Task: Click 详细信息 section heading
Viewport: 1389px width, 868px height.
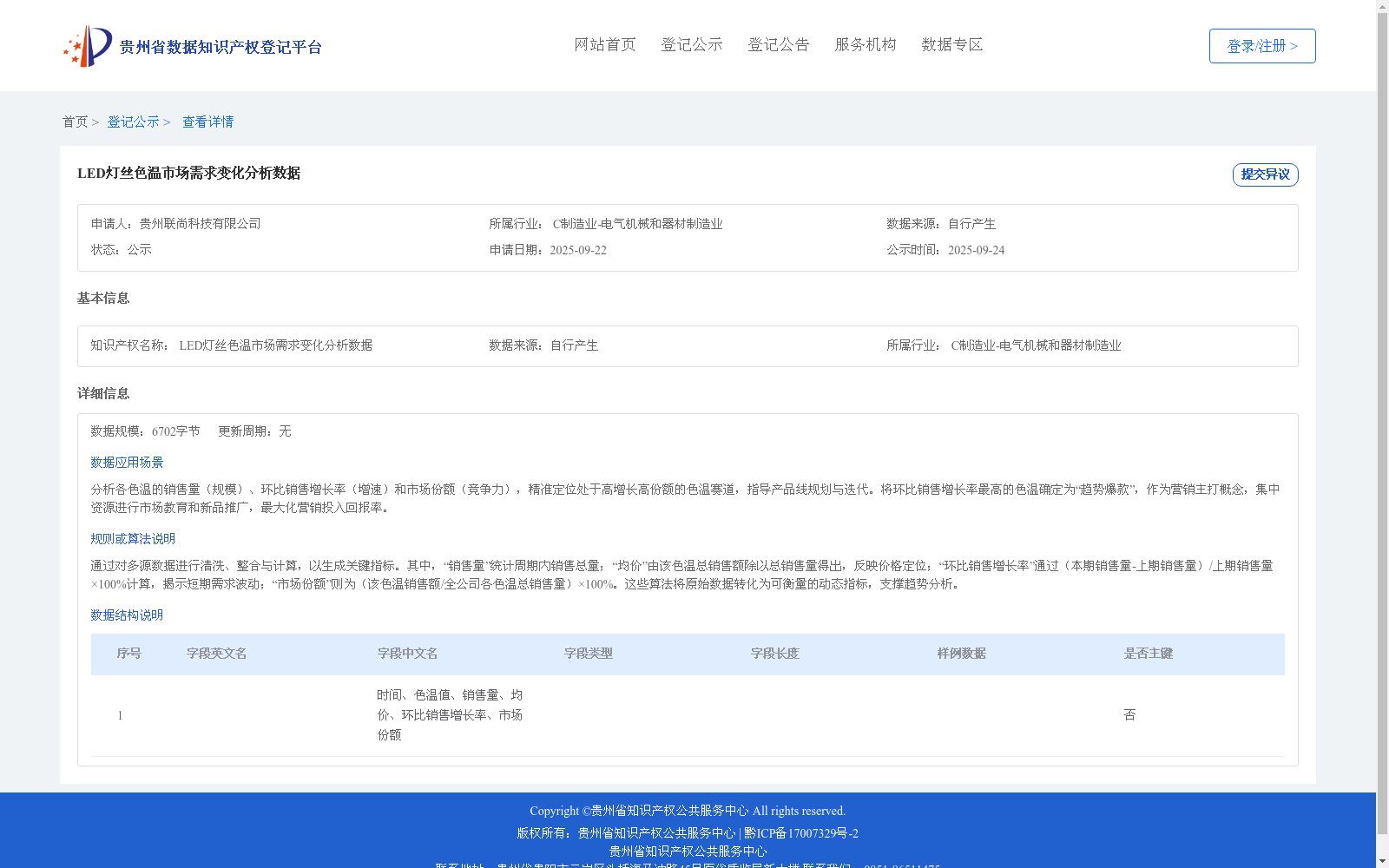Action: [x=103, y=393]
